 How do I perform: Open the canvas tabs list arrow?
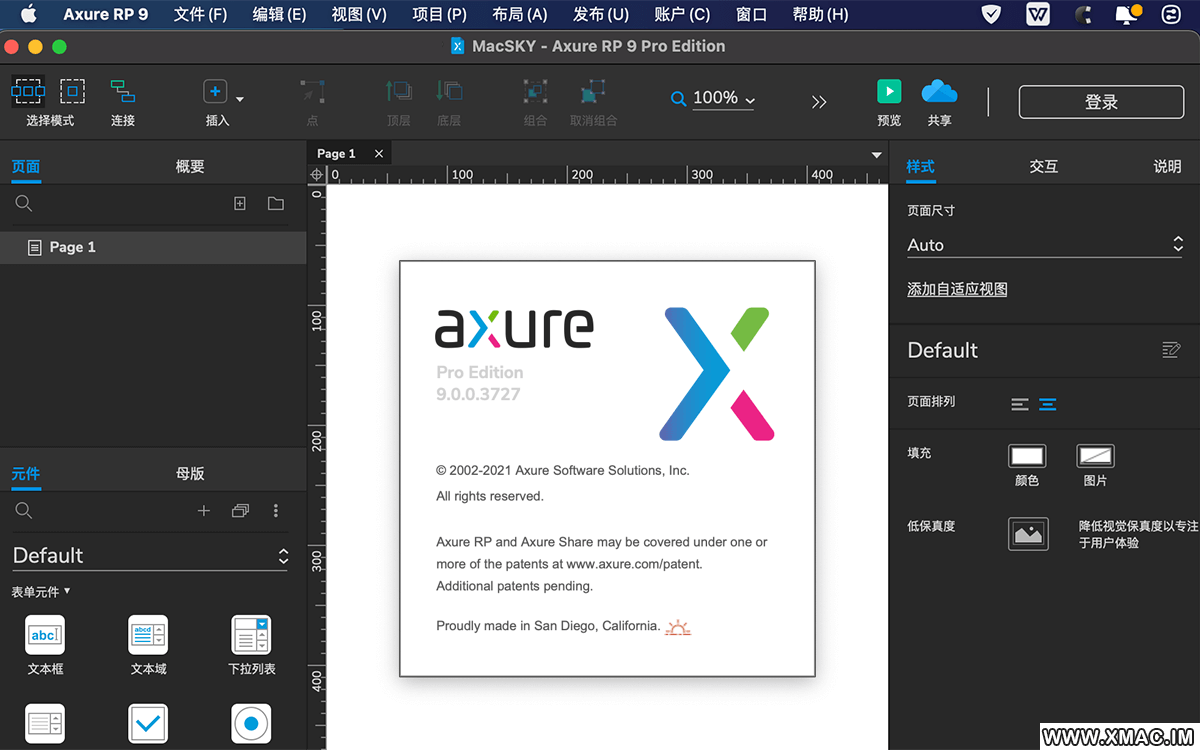click(877, 155)
